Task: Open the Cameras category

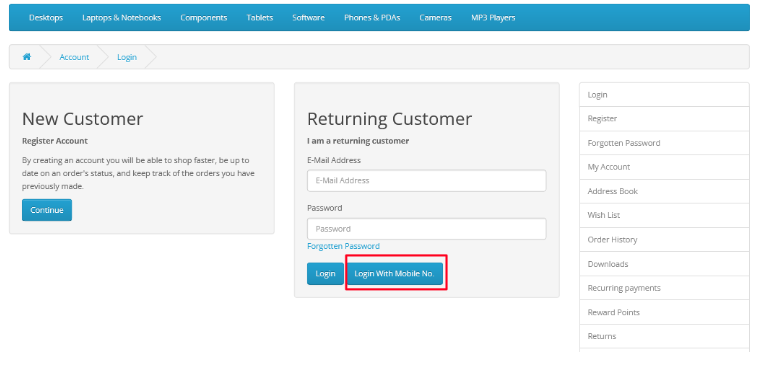Action: 435,18
